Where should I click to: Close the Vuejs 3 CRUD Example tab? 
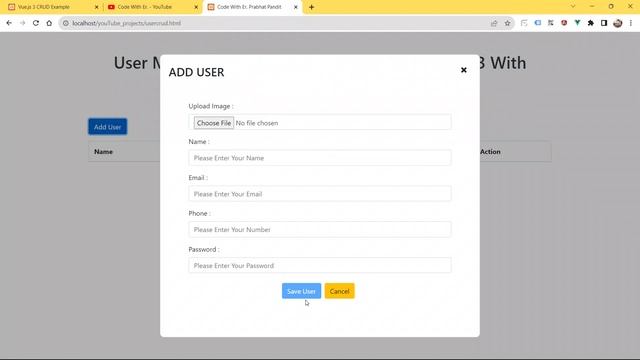97,7
